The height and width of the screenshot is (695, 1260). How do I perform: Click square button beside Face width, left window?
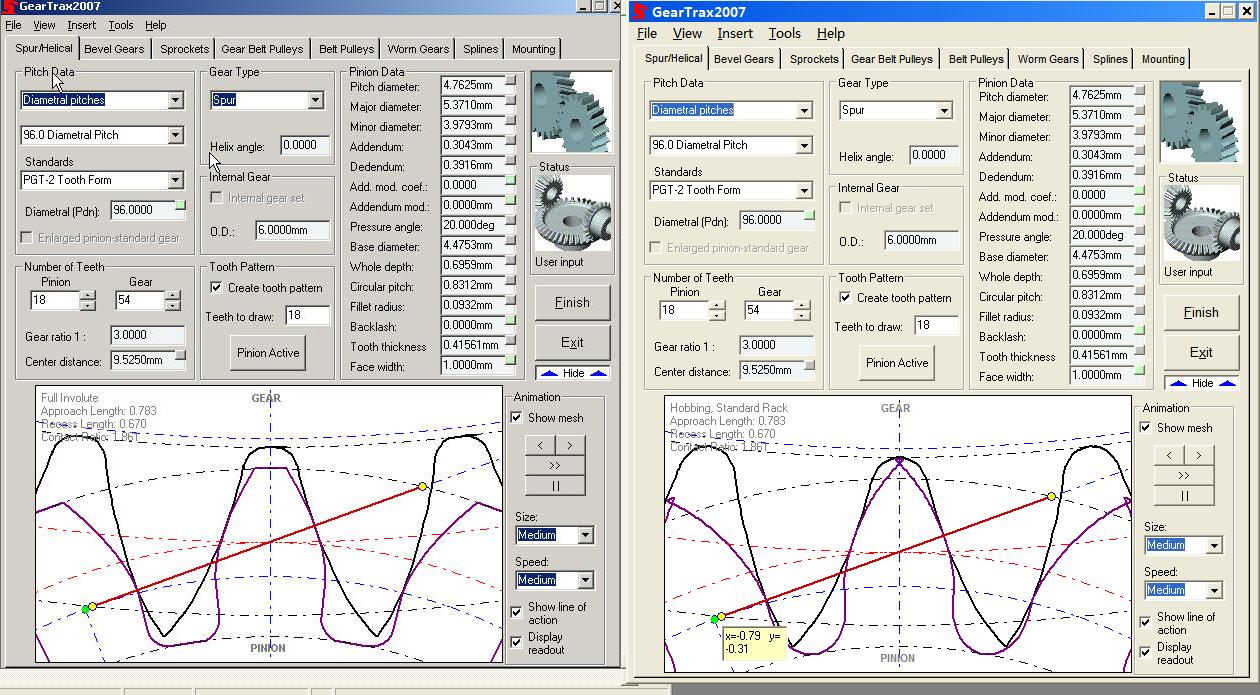pos(511,362)
